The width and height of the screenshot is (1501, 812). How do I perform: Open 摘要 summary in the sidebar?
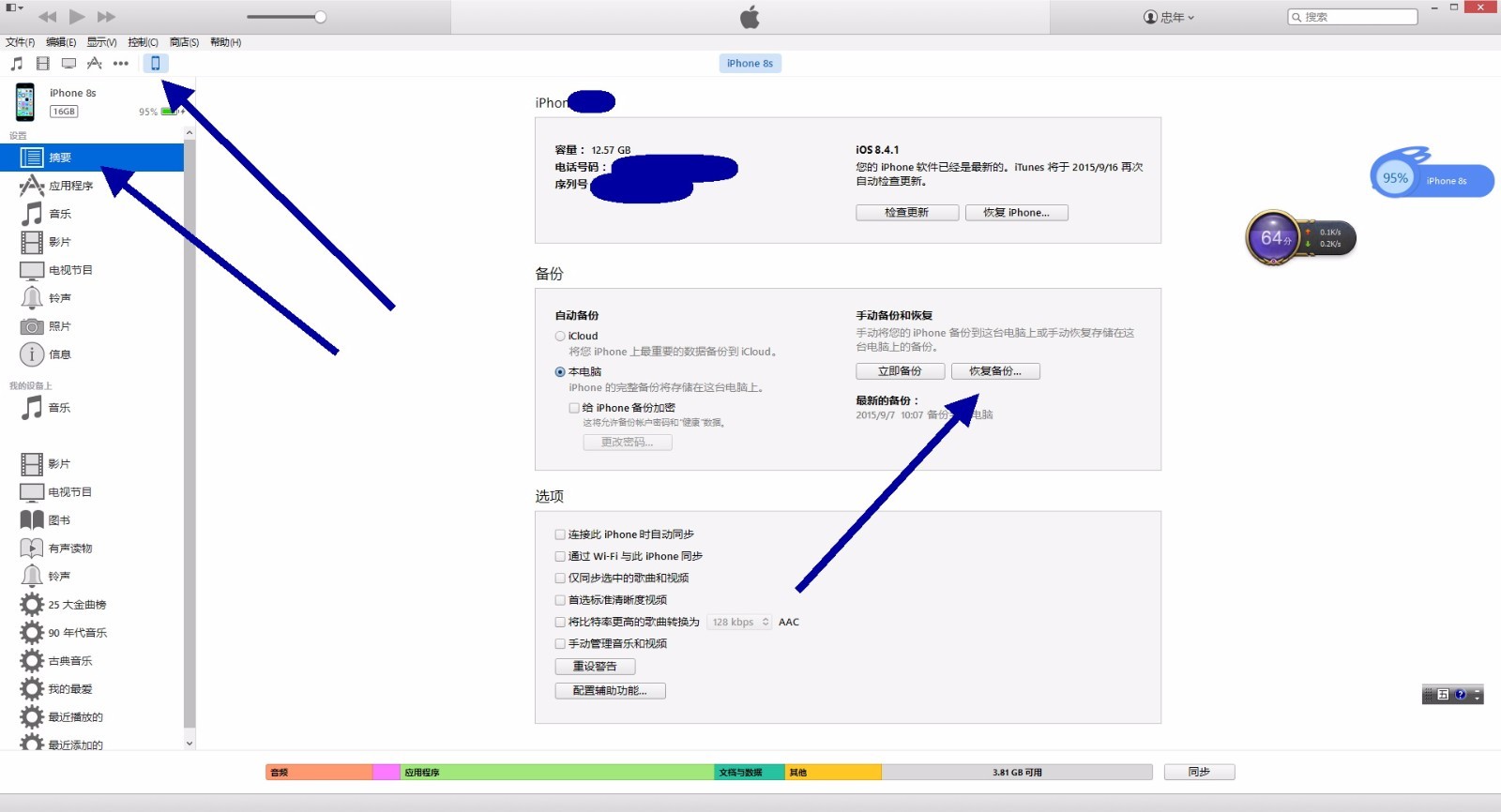[x=92, y=158]
